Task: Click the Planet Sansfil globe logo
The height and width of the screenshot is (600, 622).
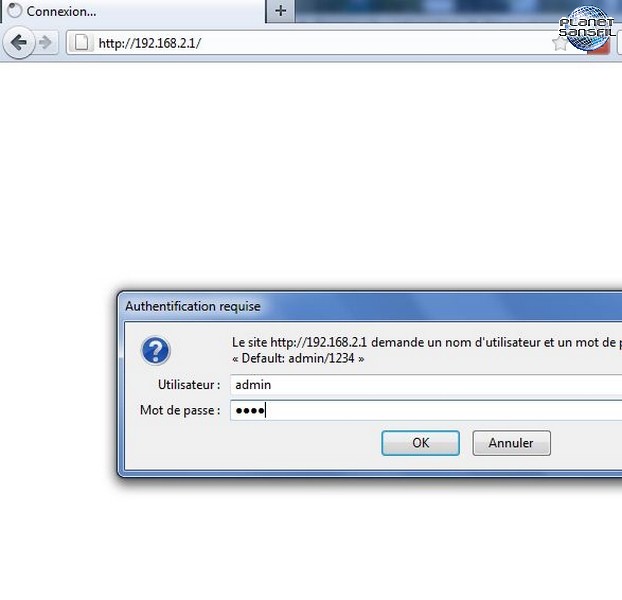Action: tap(587, 28)
